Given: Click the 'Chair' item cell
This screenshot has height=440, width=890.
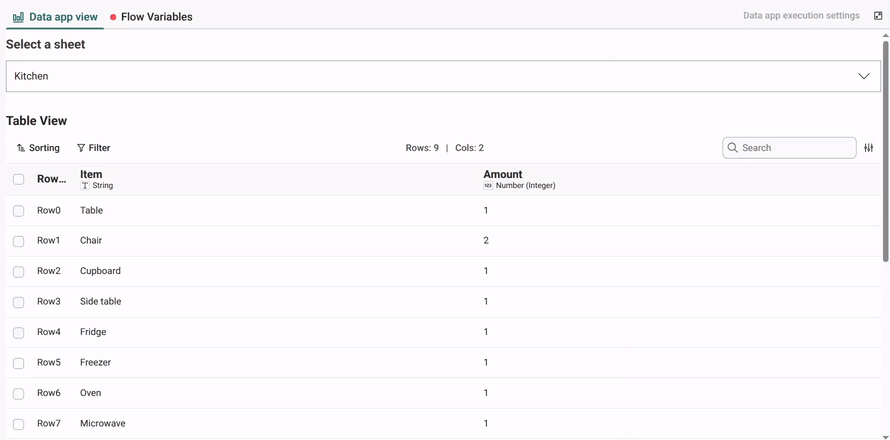Looking at the screenshot, I should click(x=91, y=241).
